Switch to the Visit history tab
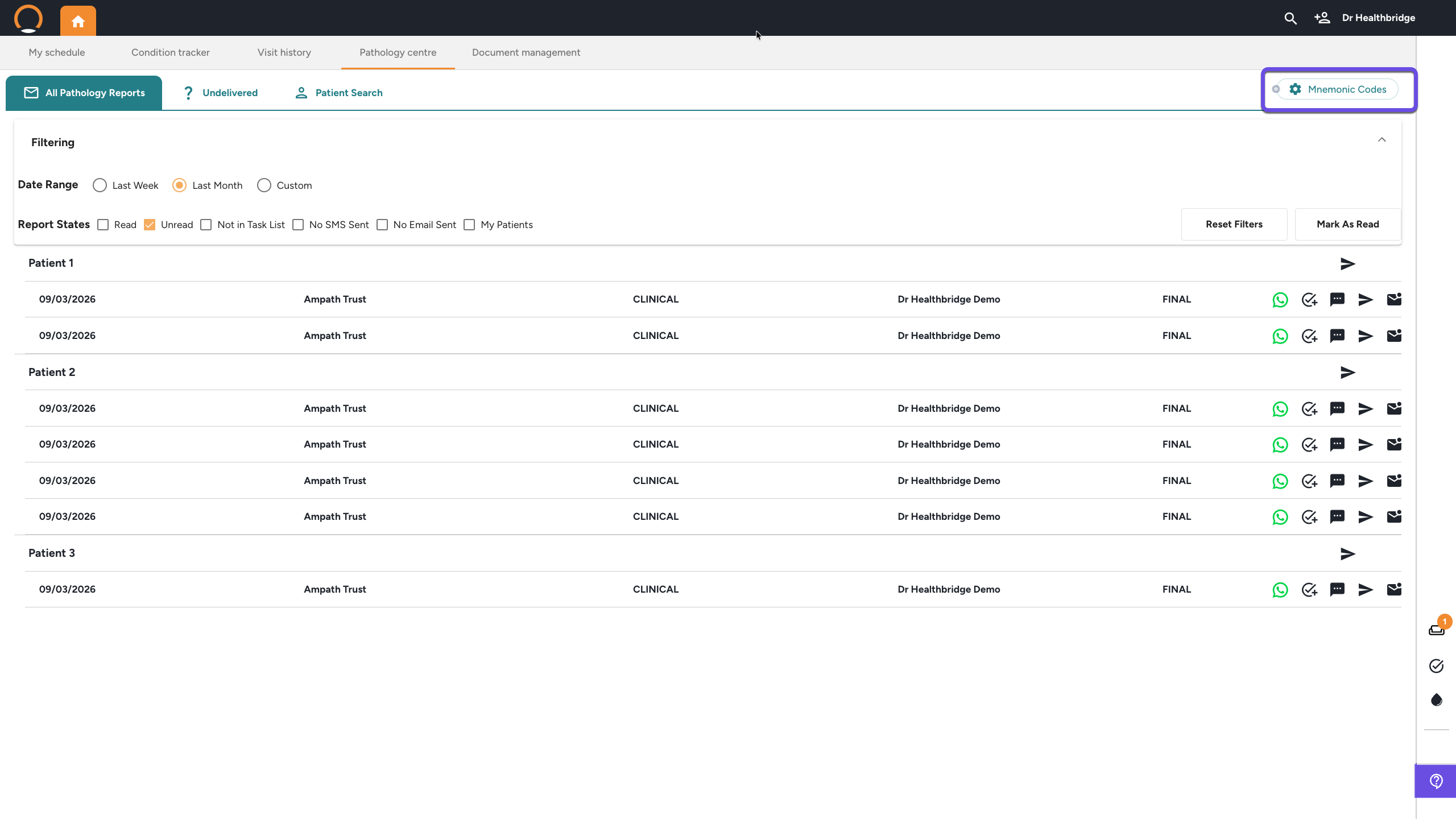This screenshot has height=819, width=1456. [x=284, y=52]
